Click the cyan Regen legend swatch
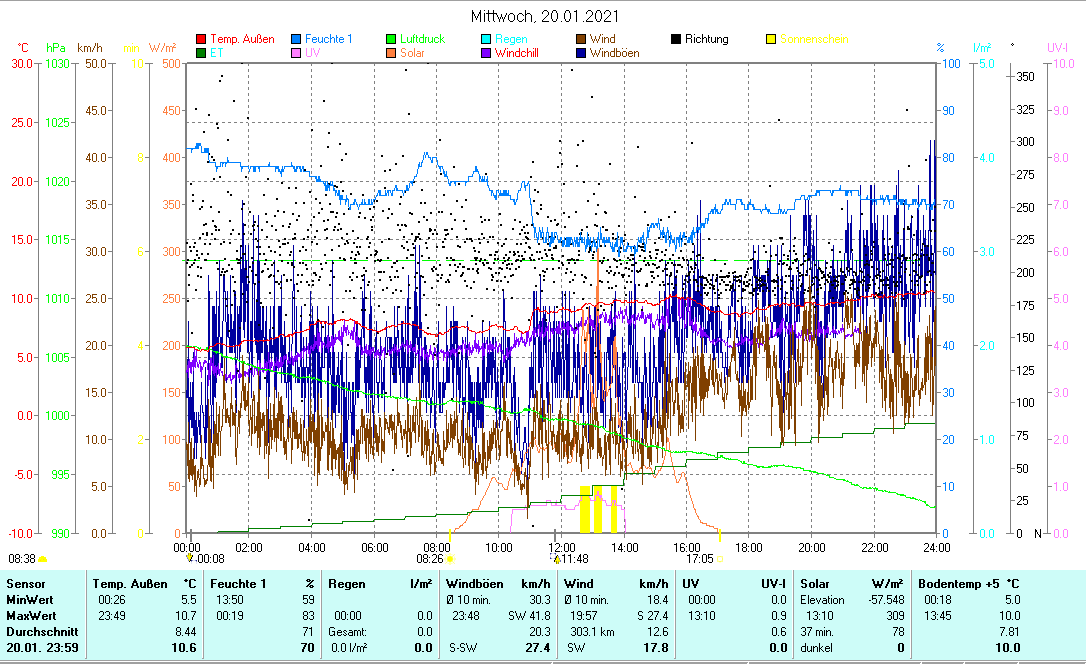The image size is (1086, 664). point(486,40)
